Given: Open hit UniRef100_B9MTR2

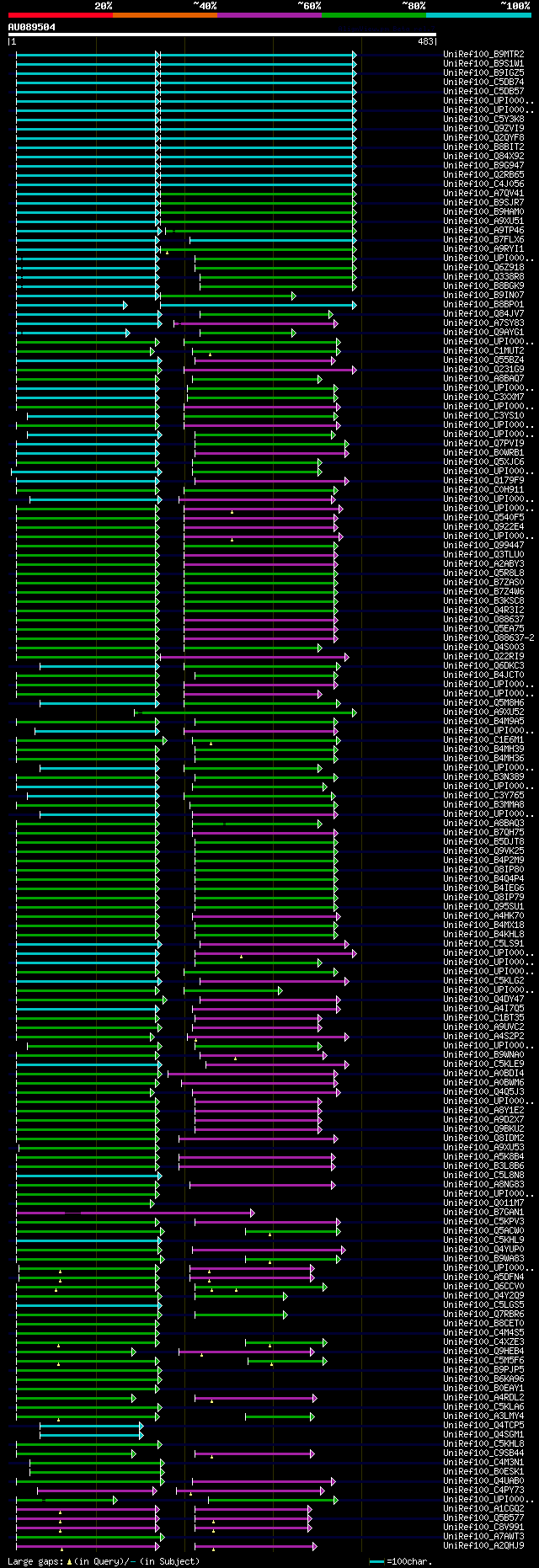Looking at the screenshot, I should pos(483,55).
